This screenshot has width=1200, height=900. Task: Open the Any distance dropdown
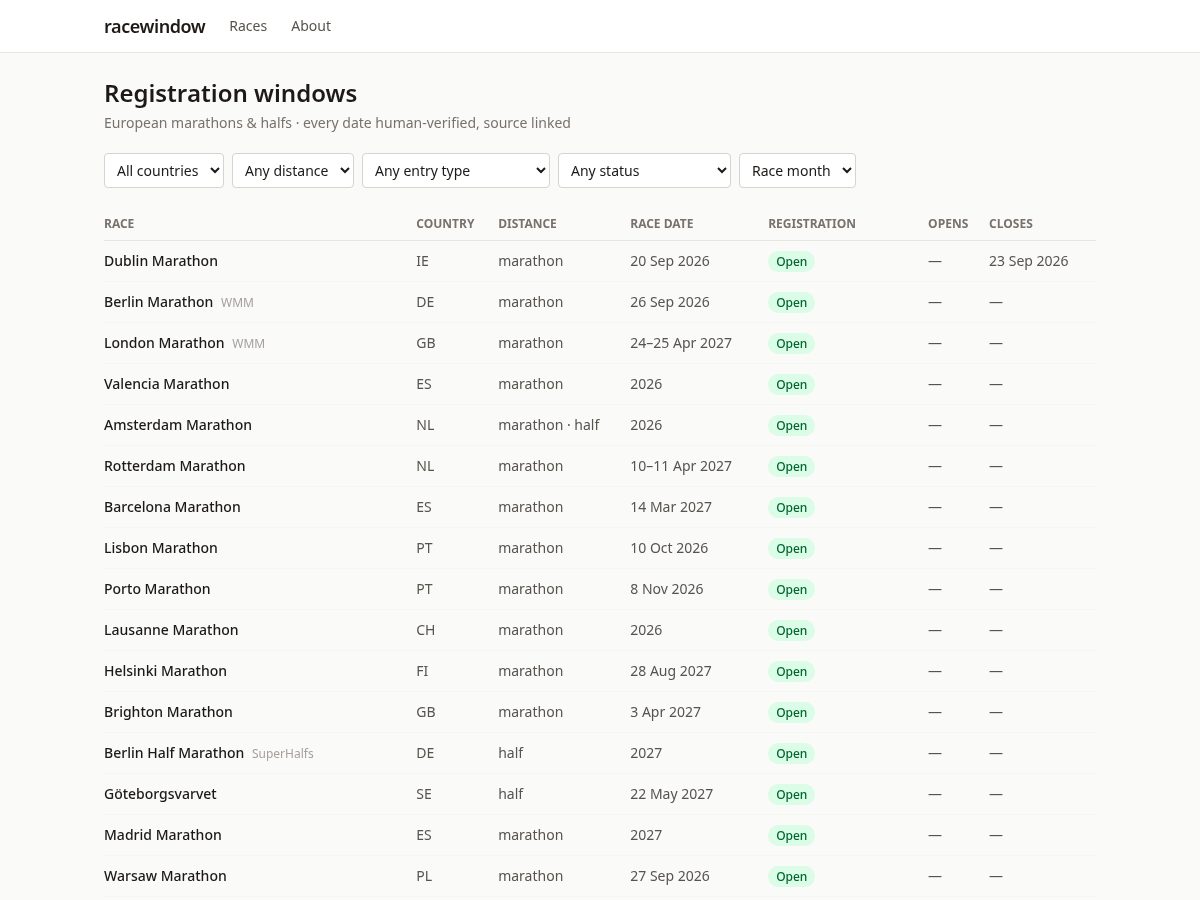(x=293, y=170)
